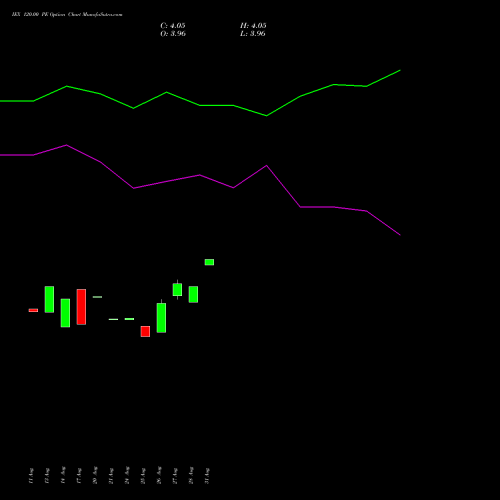Click the 11 Aug date label

point(31,476)
